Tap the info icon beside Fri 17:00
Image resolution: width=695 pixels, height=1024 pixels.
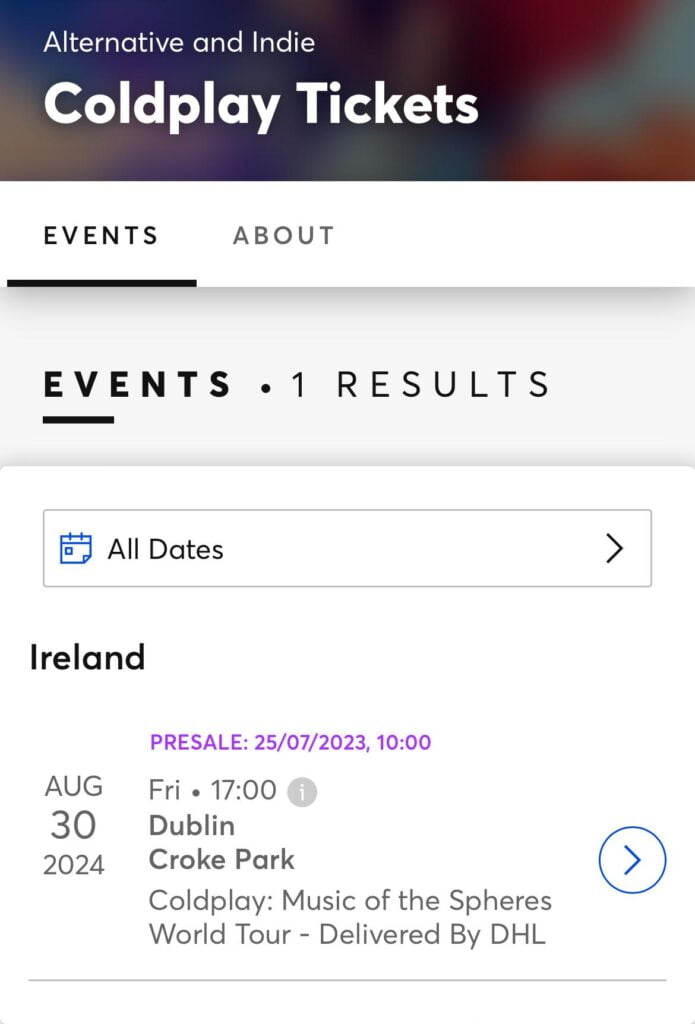pyautogui.click(x=302, y=792)
